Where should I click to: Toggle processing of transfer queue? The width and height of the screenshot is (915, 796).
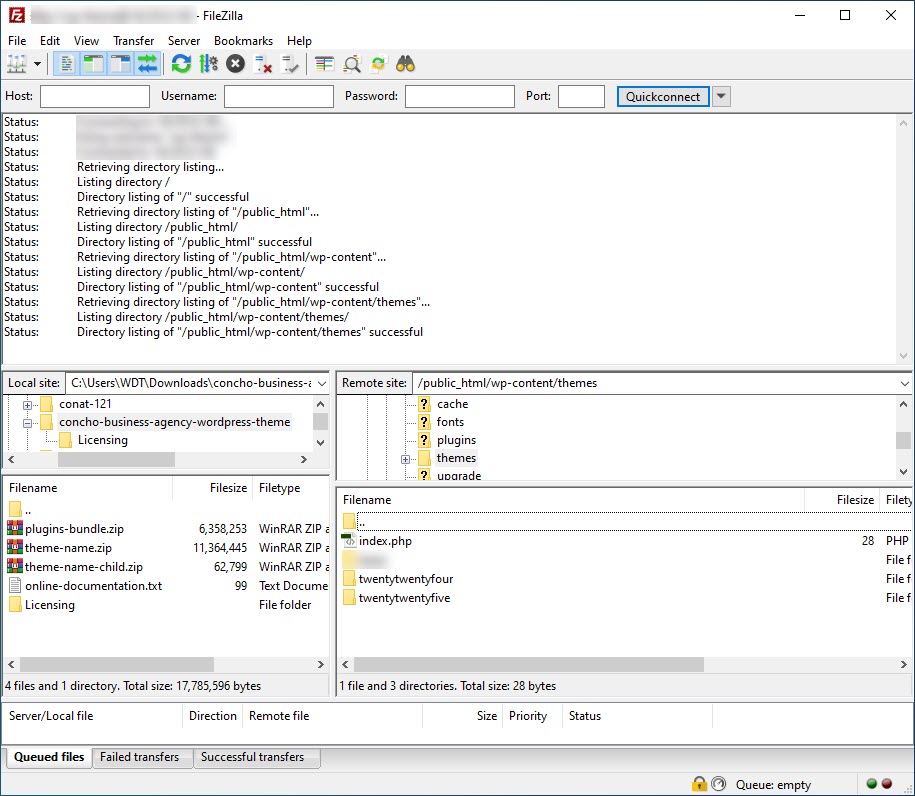point(208,64)
